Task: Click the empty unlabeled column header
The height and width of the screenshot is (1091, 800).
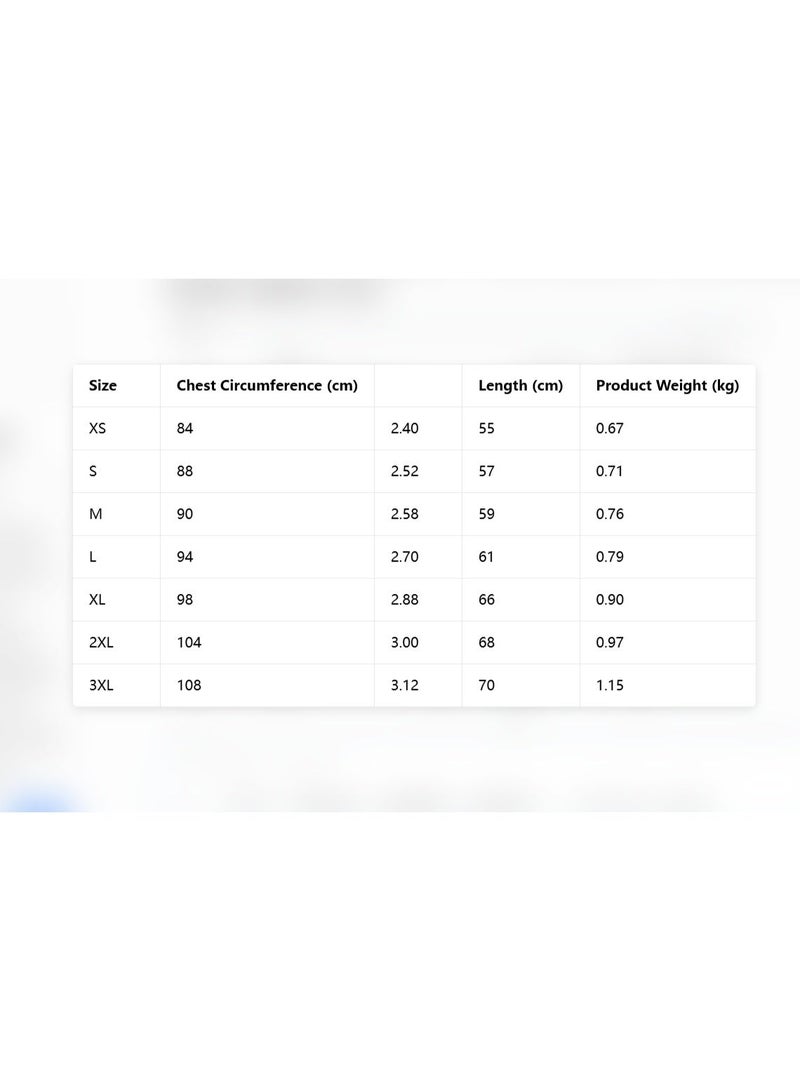Action: click(418, 385)
